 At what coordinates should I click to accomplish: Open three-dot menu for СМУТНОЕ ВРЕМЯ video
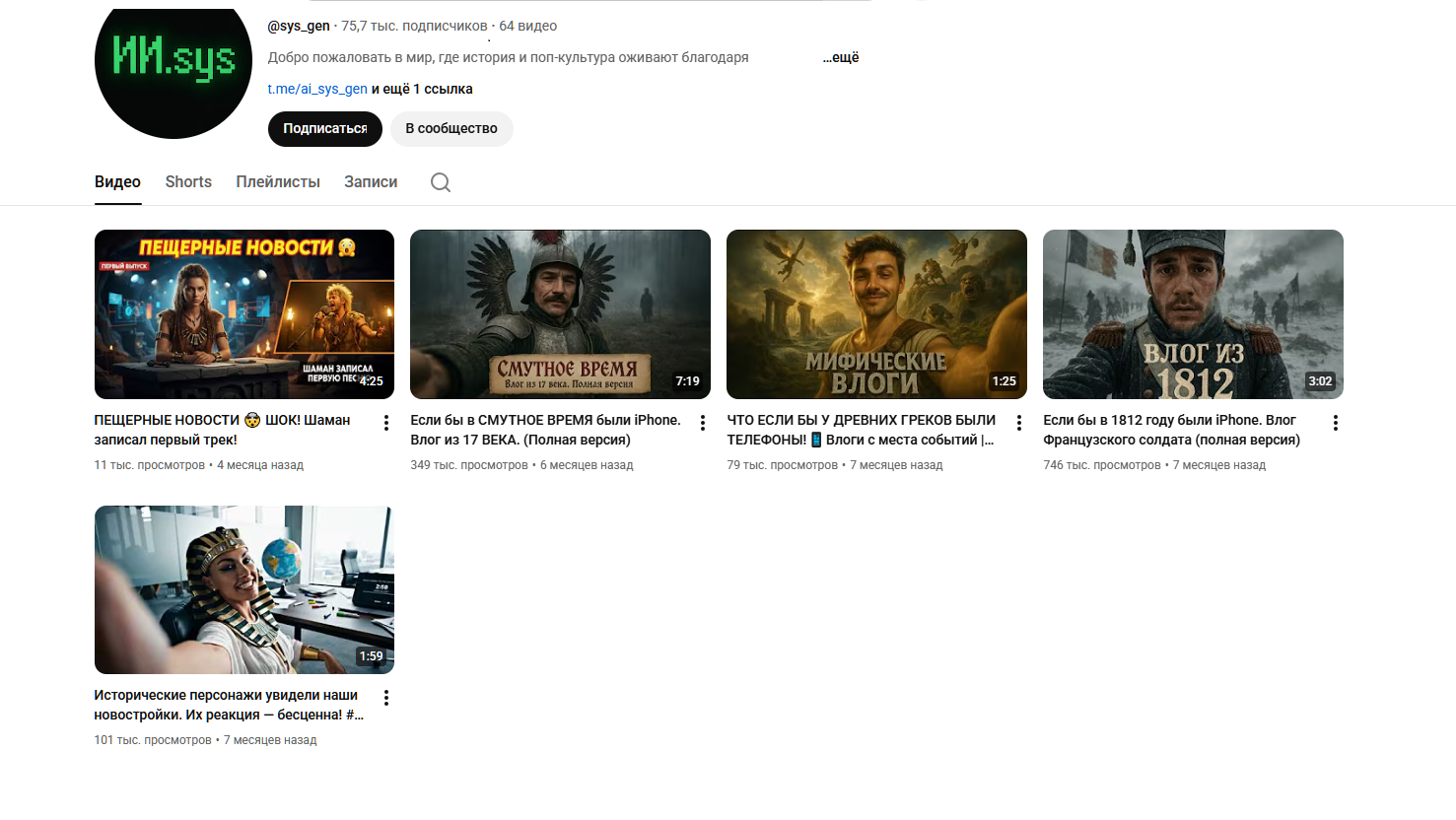[x=703, y=423]
